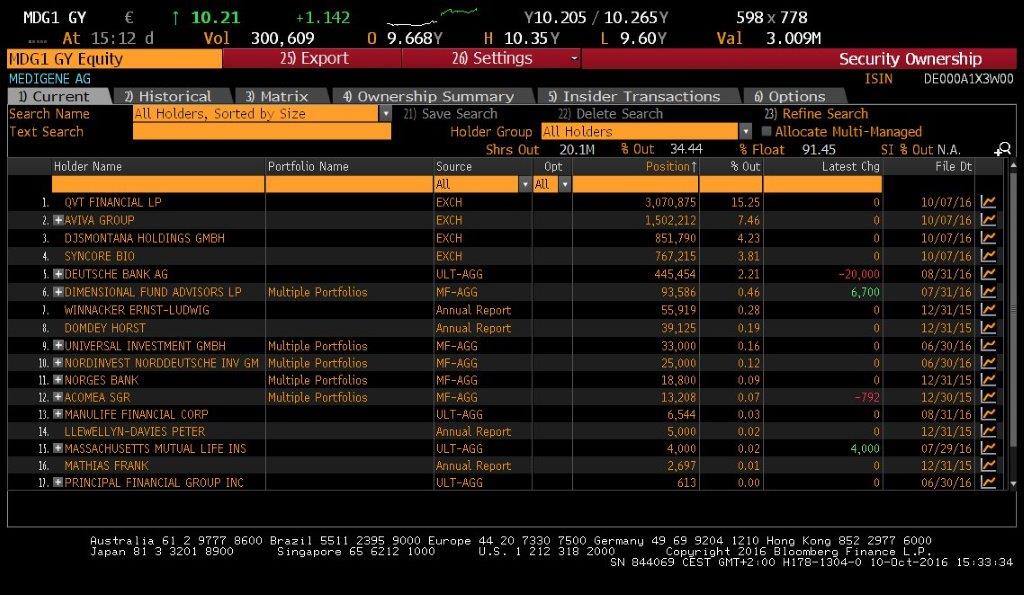The image size is (1024, 595).
Task: Select QVT FINANCIAL LP holder name
Action: coord(112,202)
